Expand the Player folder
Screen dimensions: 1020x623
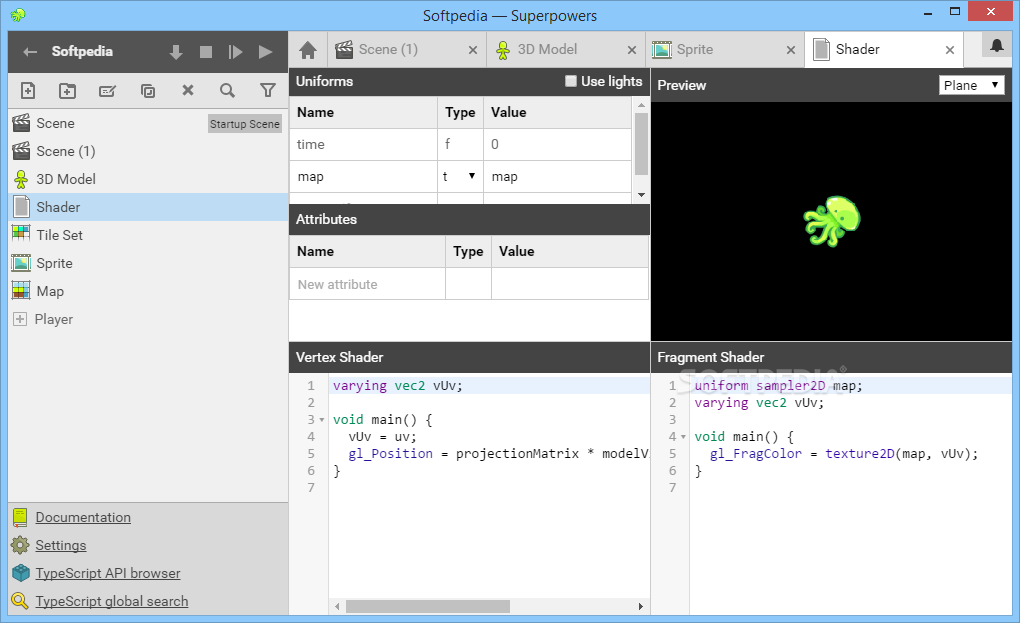(x=20, y=319)
